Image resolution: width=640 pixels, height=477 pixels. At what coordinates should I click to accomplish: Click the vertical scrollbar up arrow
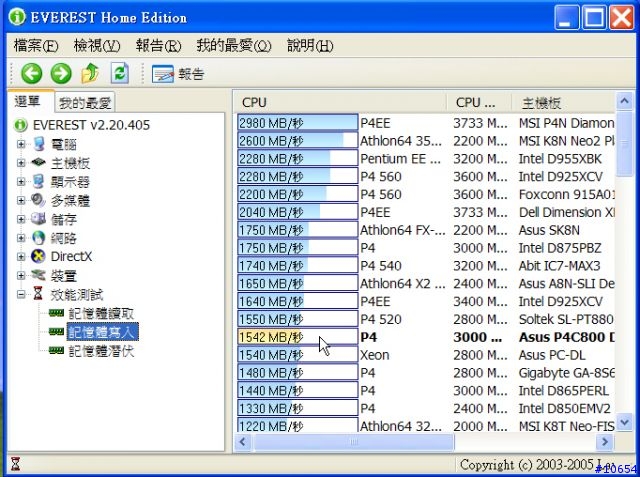tap(624, 101)
